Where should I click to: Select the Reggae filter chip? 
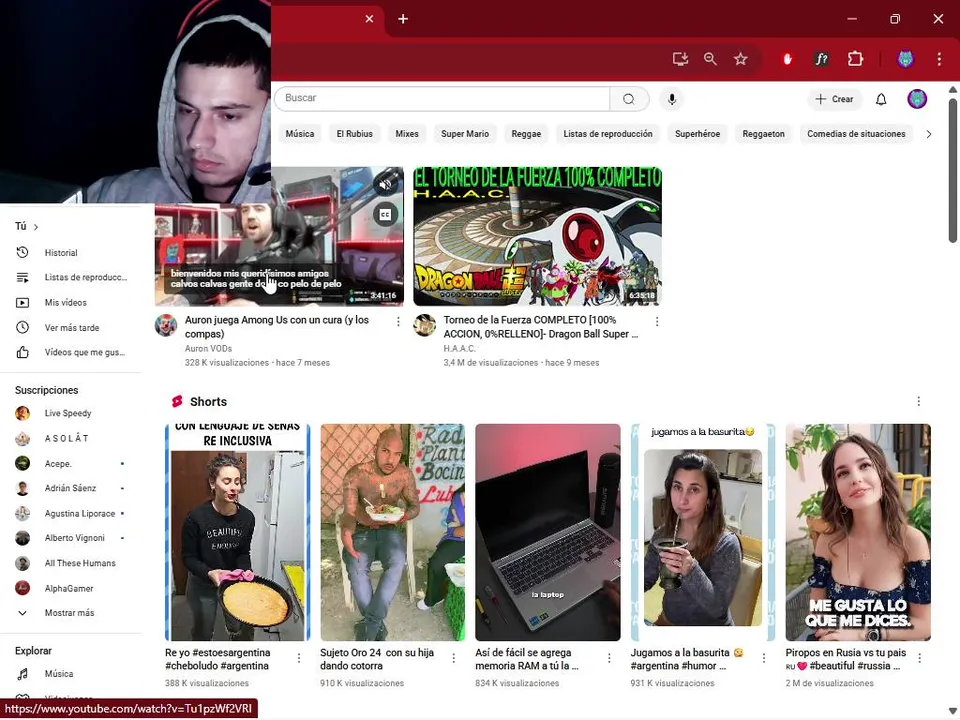click(x=526, y=133)
